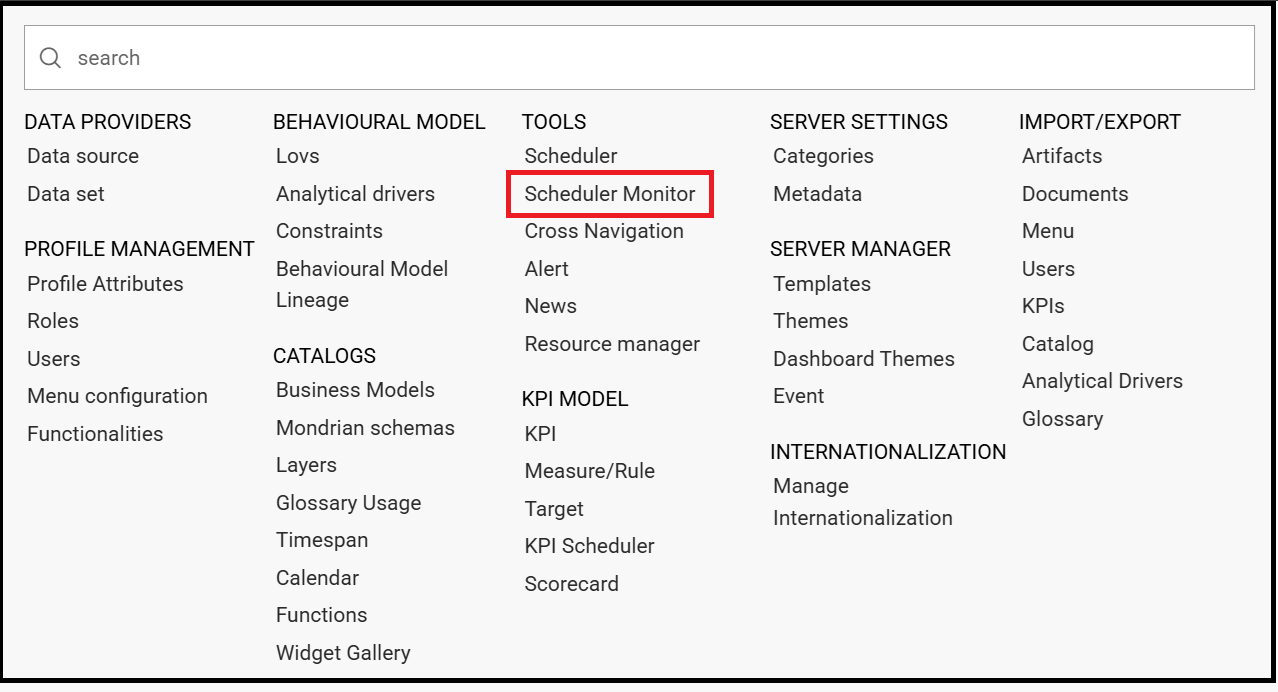Open Glossary Usage
Image resolution: width=1278 pixels, height=692 pixels.
pos(348,503)
